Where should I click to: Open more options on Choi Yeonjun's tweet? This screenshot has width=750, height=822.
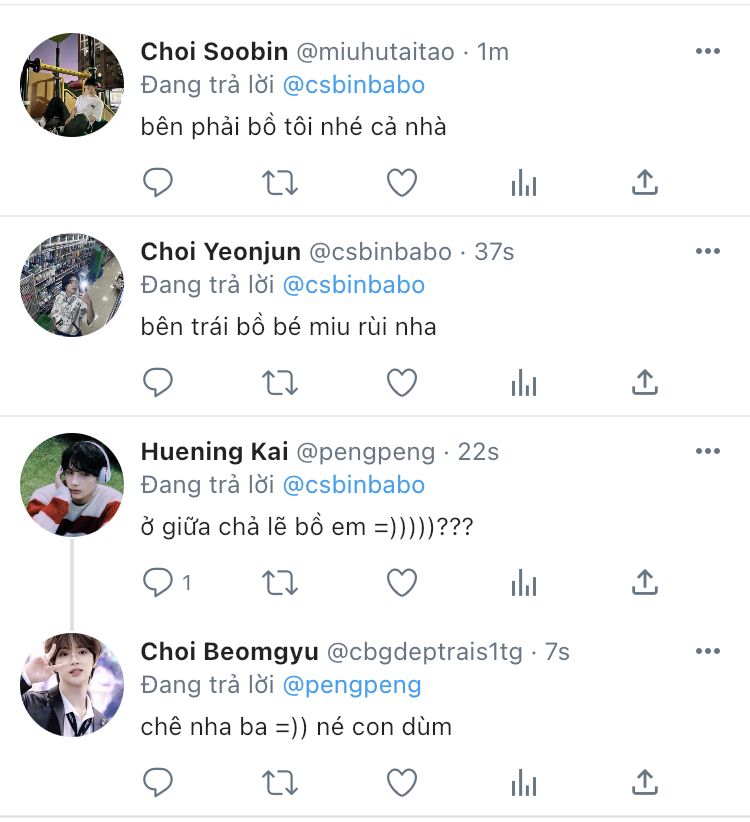tap(707, 252)
